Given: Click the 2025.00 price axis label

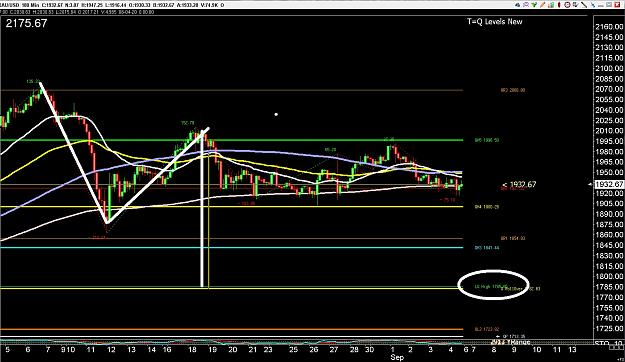Looking at the screenshot, I should (609, 120).
